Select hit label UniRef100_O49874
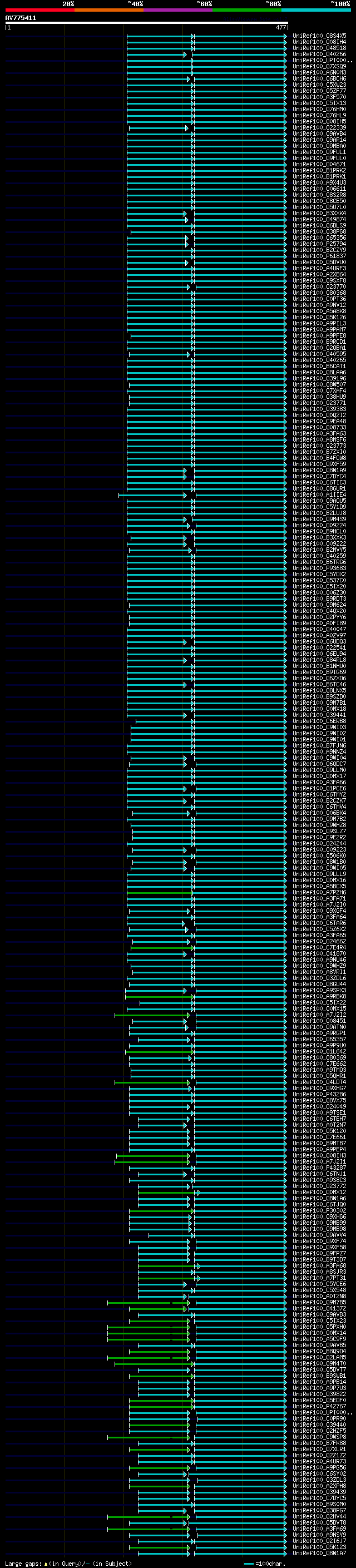 pyautogui.click(x=319, y=219)
